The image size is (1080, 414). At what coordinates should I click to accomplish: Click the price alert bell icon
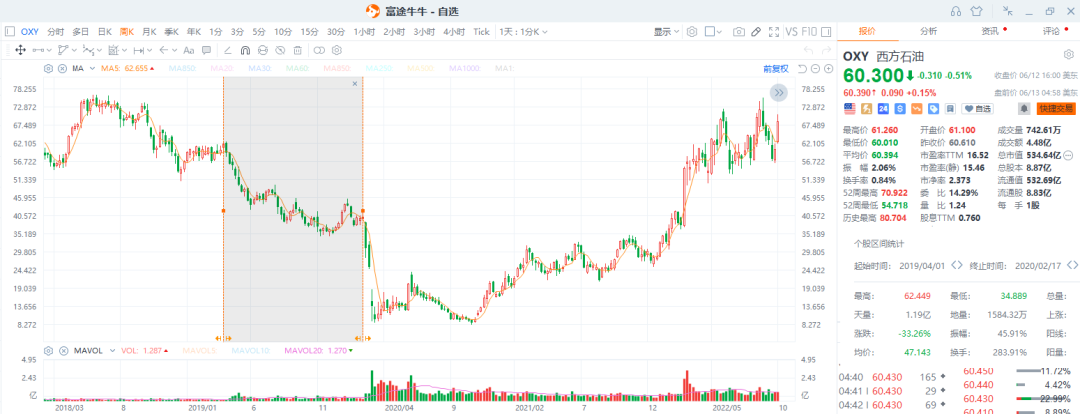1024,108
